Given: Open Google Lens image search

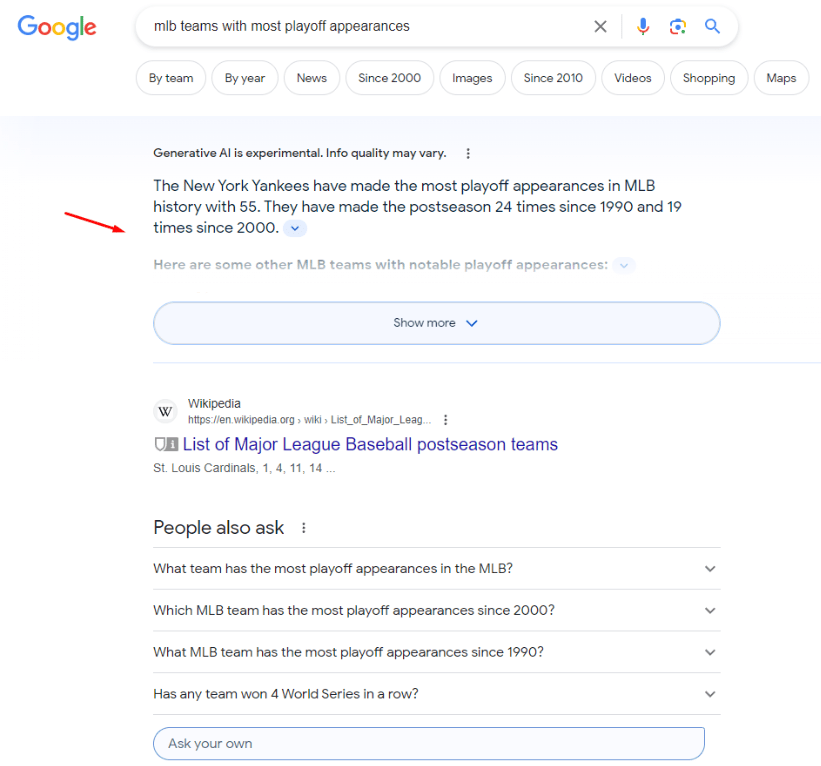Looking at the screenshot, I should (678, 27).
